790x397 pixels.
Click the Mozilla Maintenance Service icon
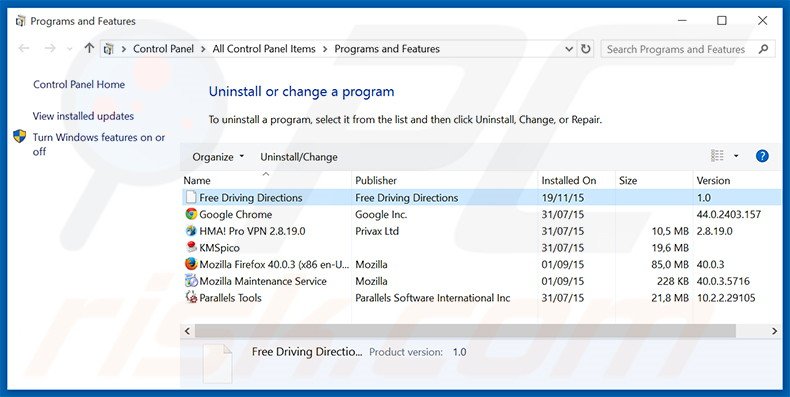point(191,281)
